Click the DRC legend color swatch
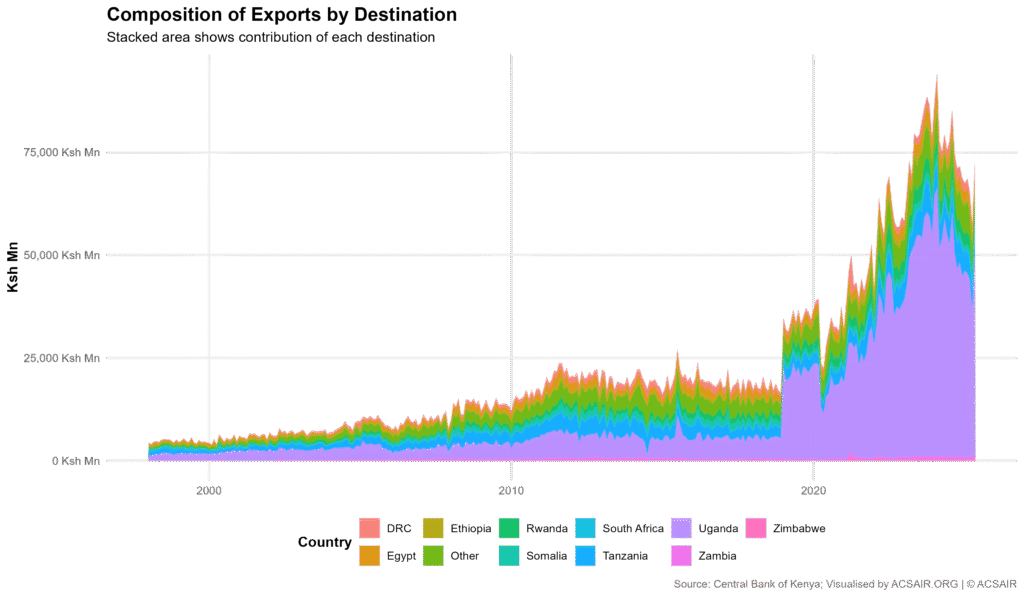Image resolution: width=1024 pixels, height=597 pixels. [370, 528]
